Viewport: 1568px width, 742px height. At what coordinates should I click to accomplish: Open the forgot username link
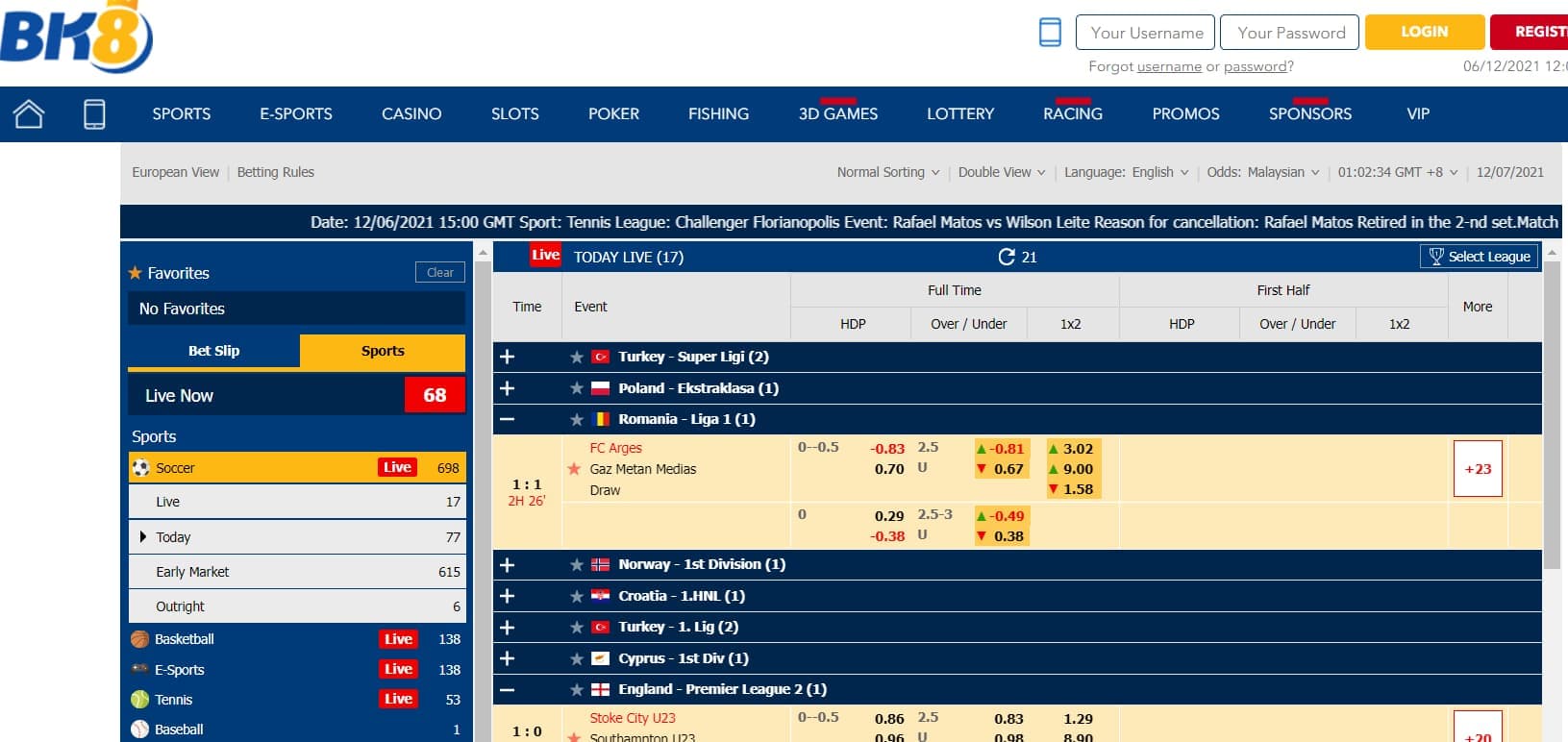pyautogui.click(x=1169, y=66)
